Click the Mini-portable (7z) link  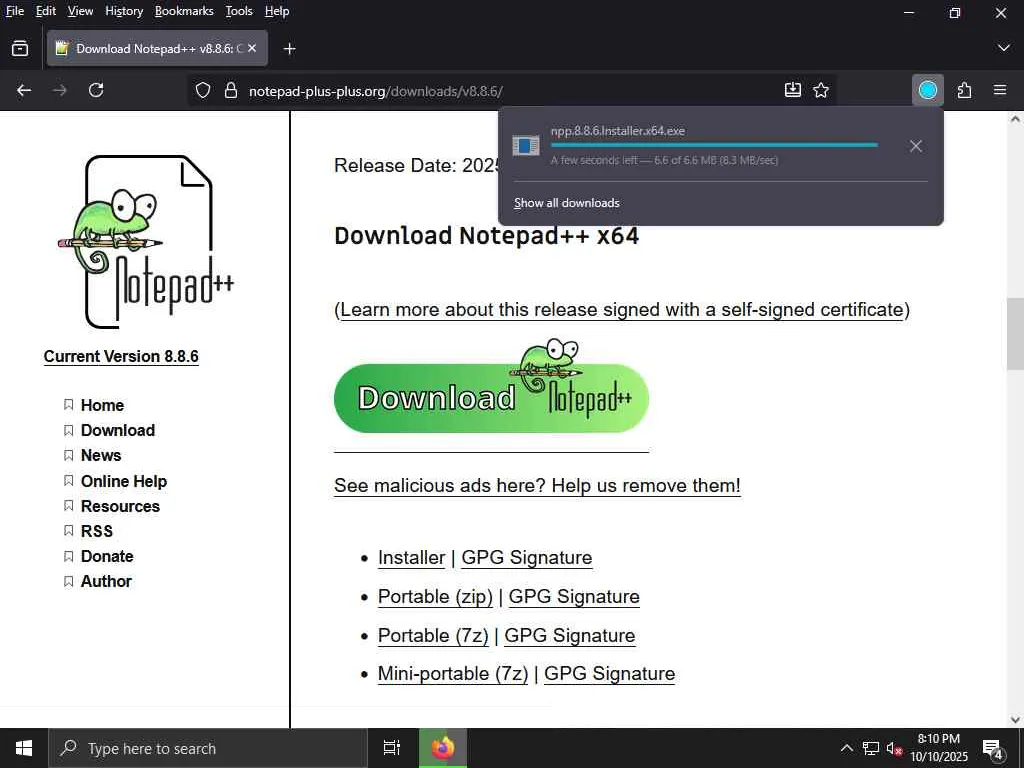click(x=453, y=673)
